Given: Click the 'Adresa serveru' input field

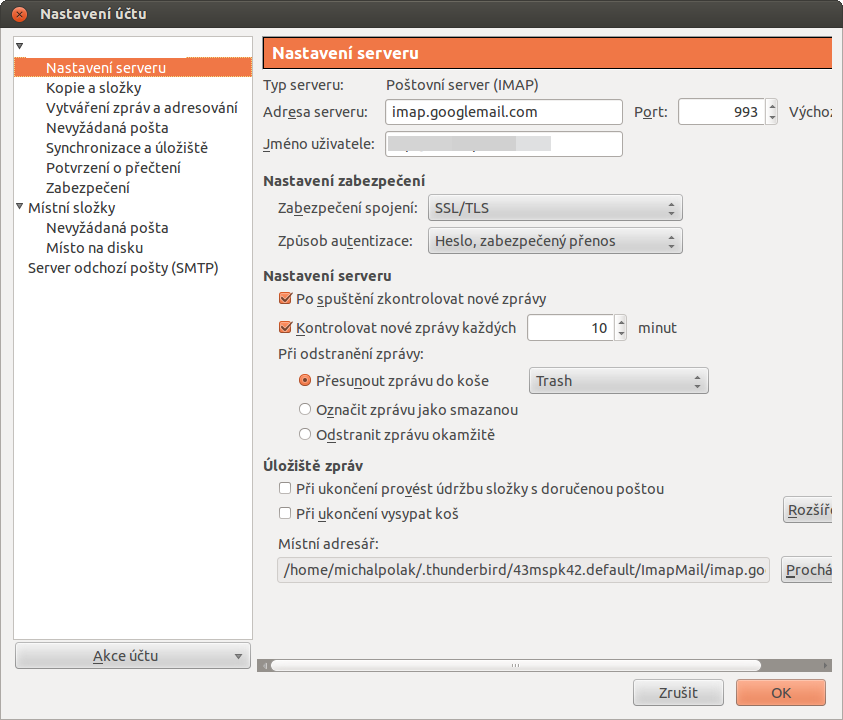Looking at the screenshot, I should coord(503,112).
